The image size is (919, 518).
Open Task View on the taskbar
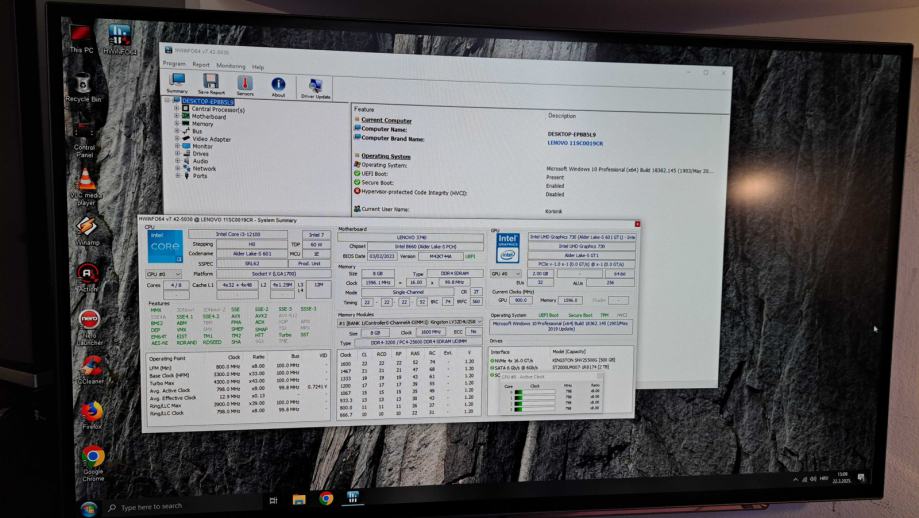(x=273, y=500)
